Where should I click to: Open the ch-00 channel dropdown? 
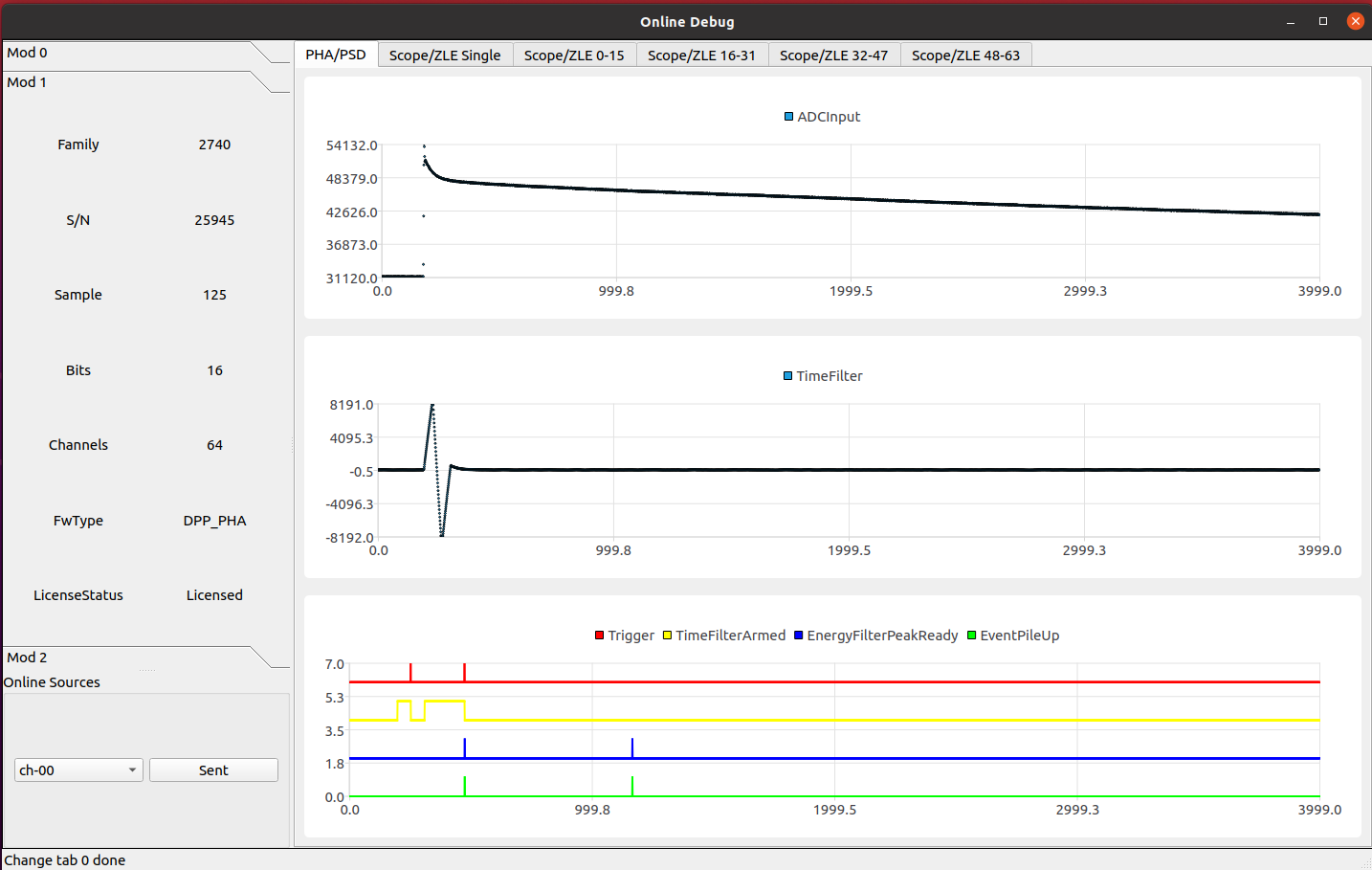(78, 770)
